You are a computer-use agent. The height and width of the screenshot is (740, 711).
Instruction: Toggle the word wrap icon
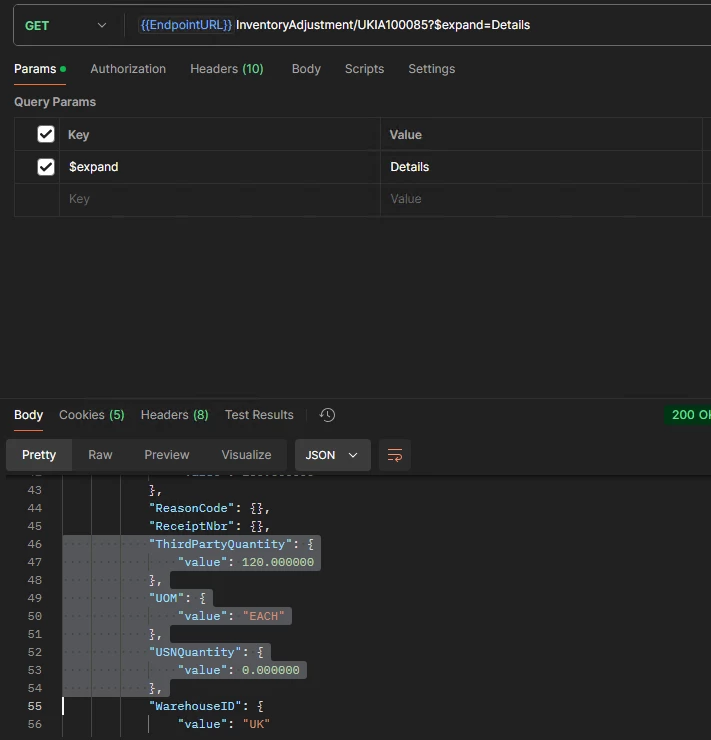395,455
